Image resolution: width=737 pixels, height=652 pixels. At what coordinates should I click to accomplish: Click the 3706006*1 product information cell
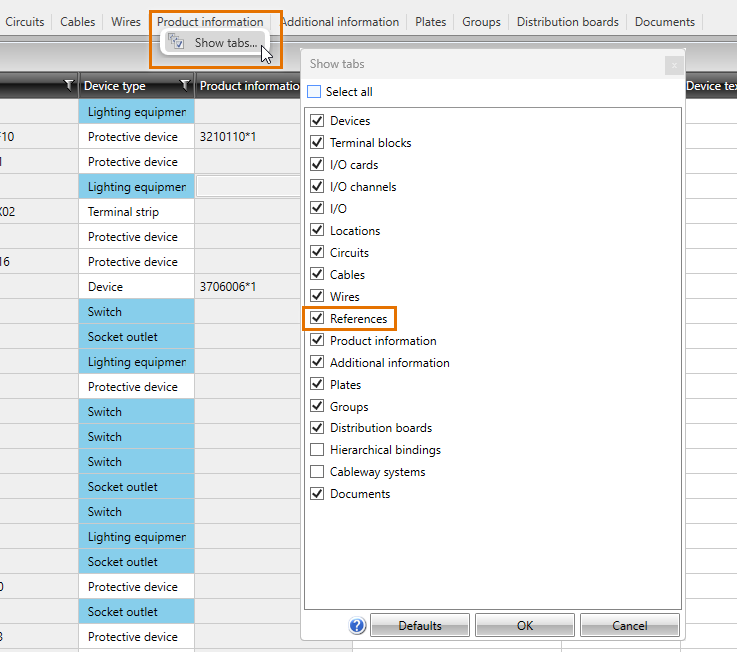228,287
